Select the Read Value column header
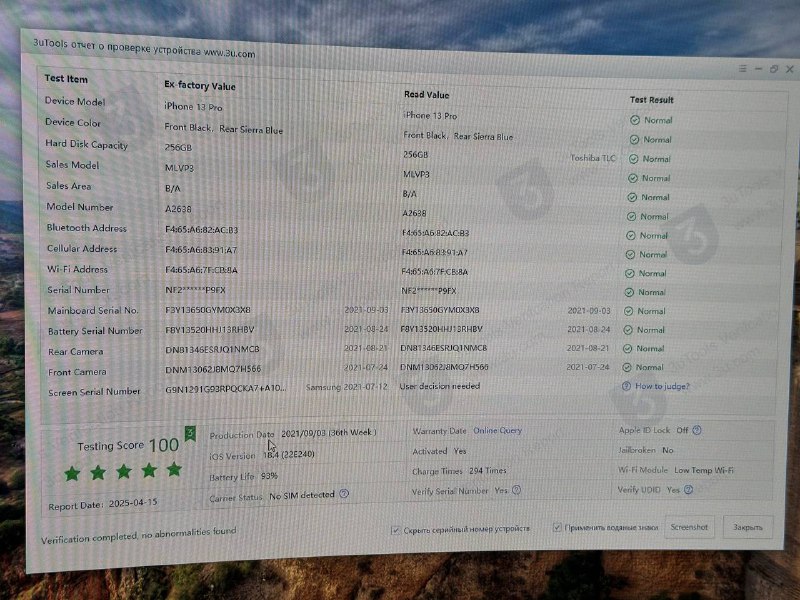 427,95
